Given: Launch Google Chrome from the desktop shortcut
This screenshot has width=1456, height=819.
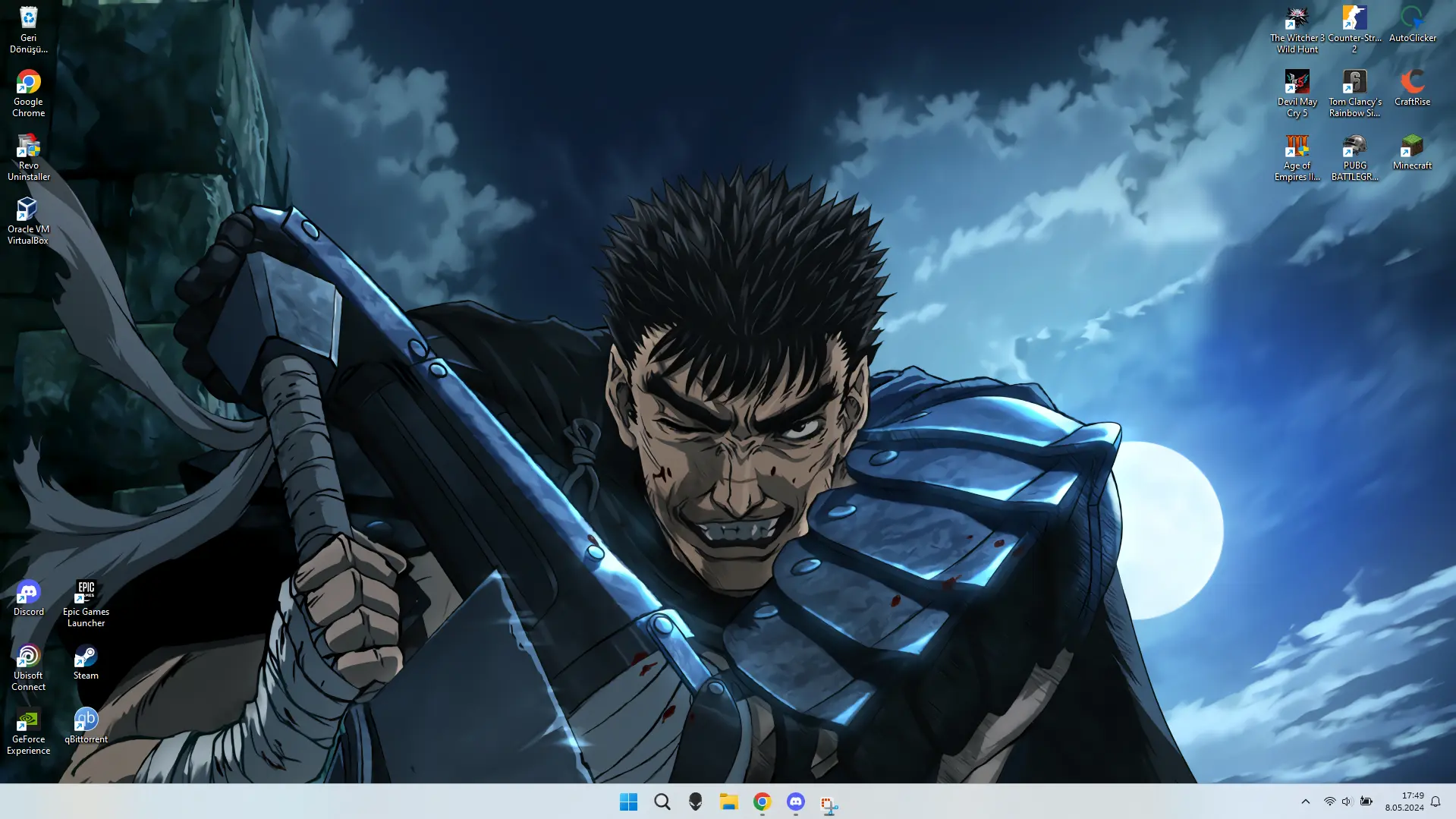Looking at the screenshot, I should point(28,93).
